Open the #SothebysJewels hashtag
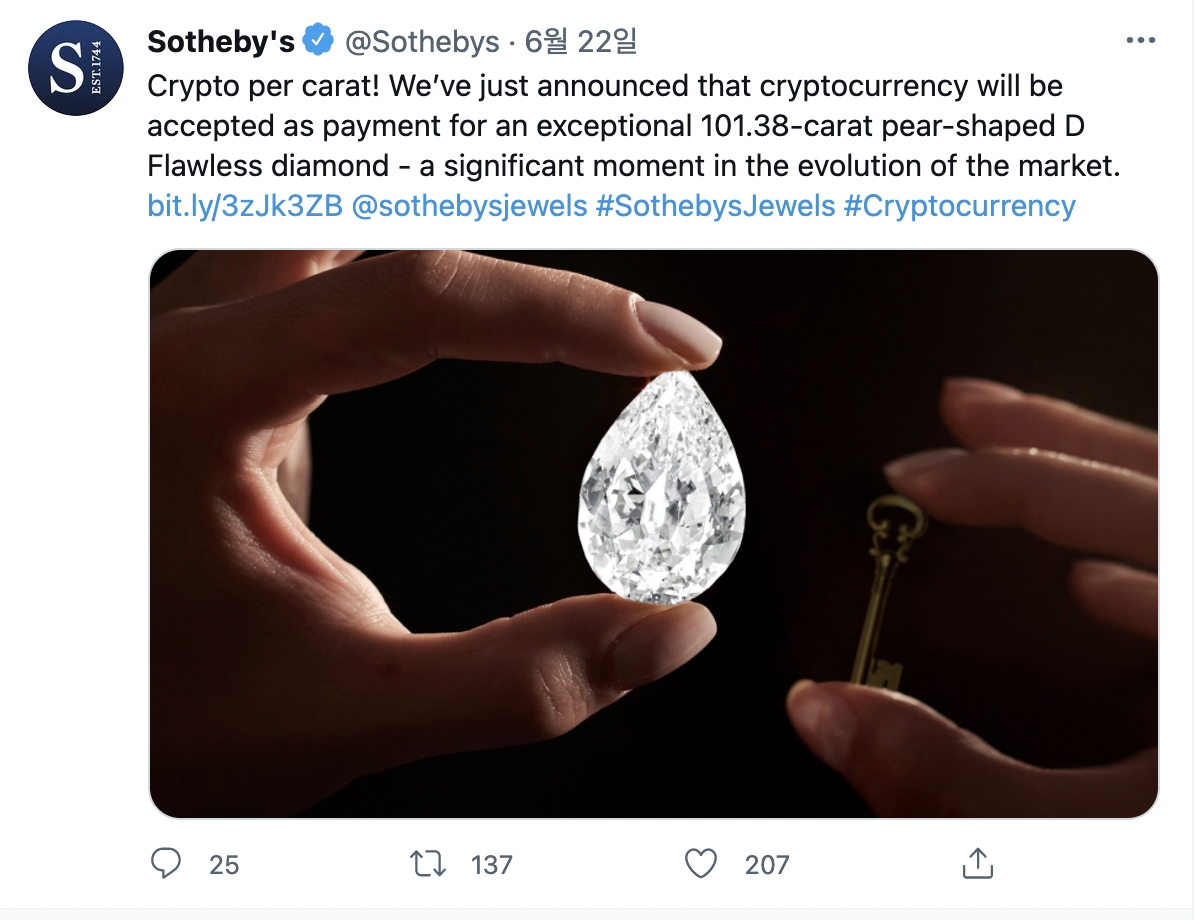The width and height of the screenshot is (1196, 920). click(x=714, y=206)
